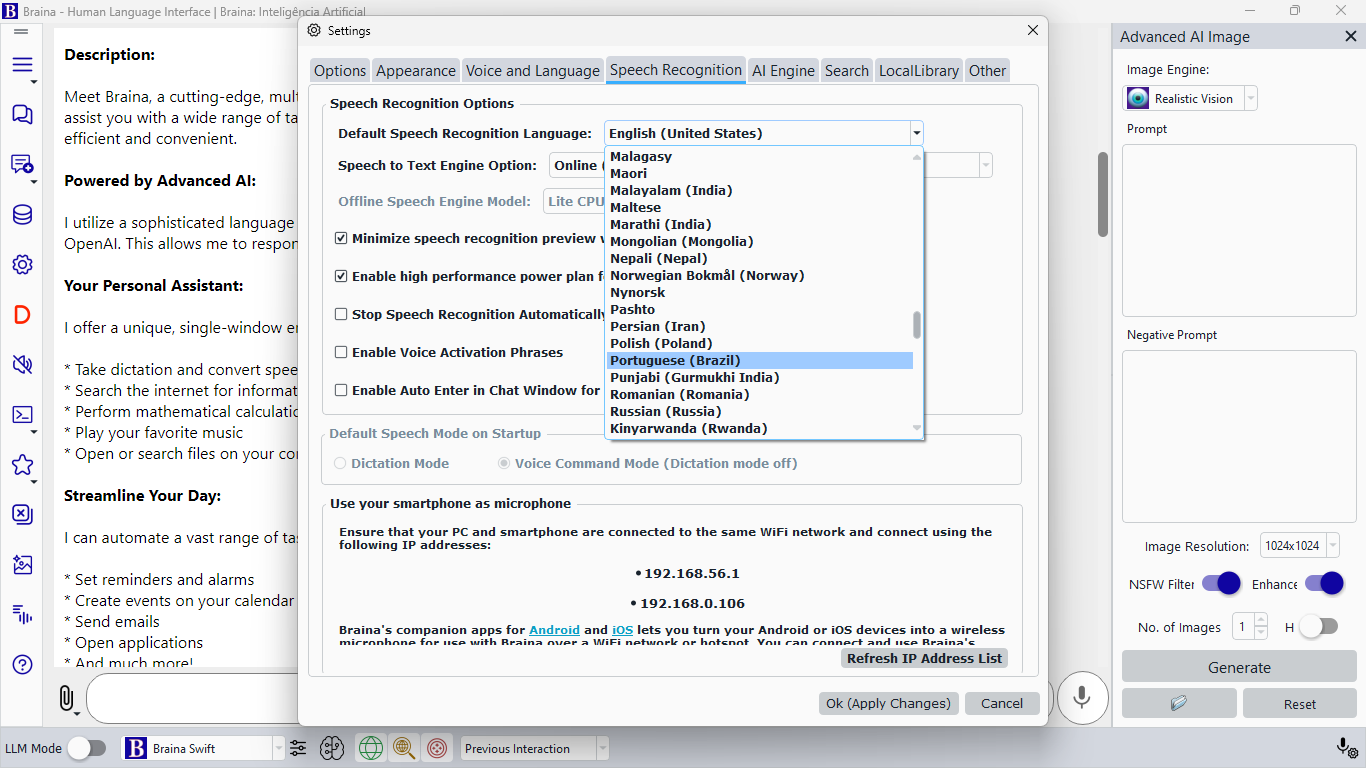Switch to the Options tab
Image resolution: width=1366 pixels, height=768 pixels.
coord(340,70)
